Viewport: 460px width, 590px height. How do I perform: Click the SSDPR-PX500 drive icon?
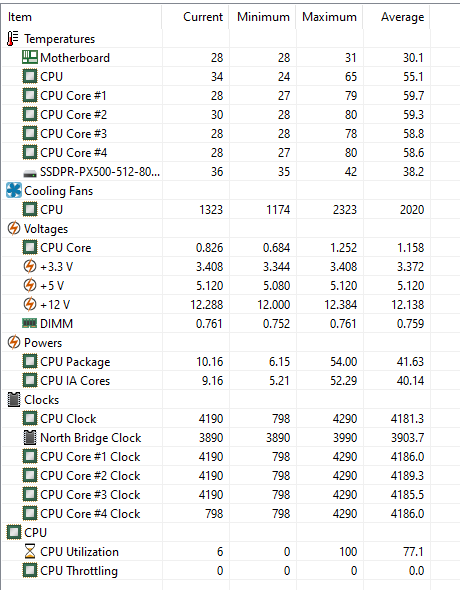click(30, 173)
